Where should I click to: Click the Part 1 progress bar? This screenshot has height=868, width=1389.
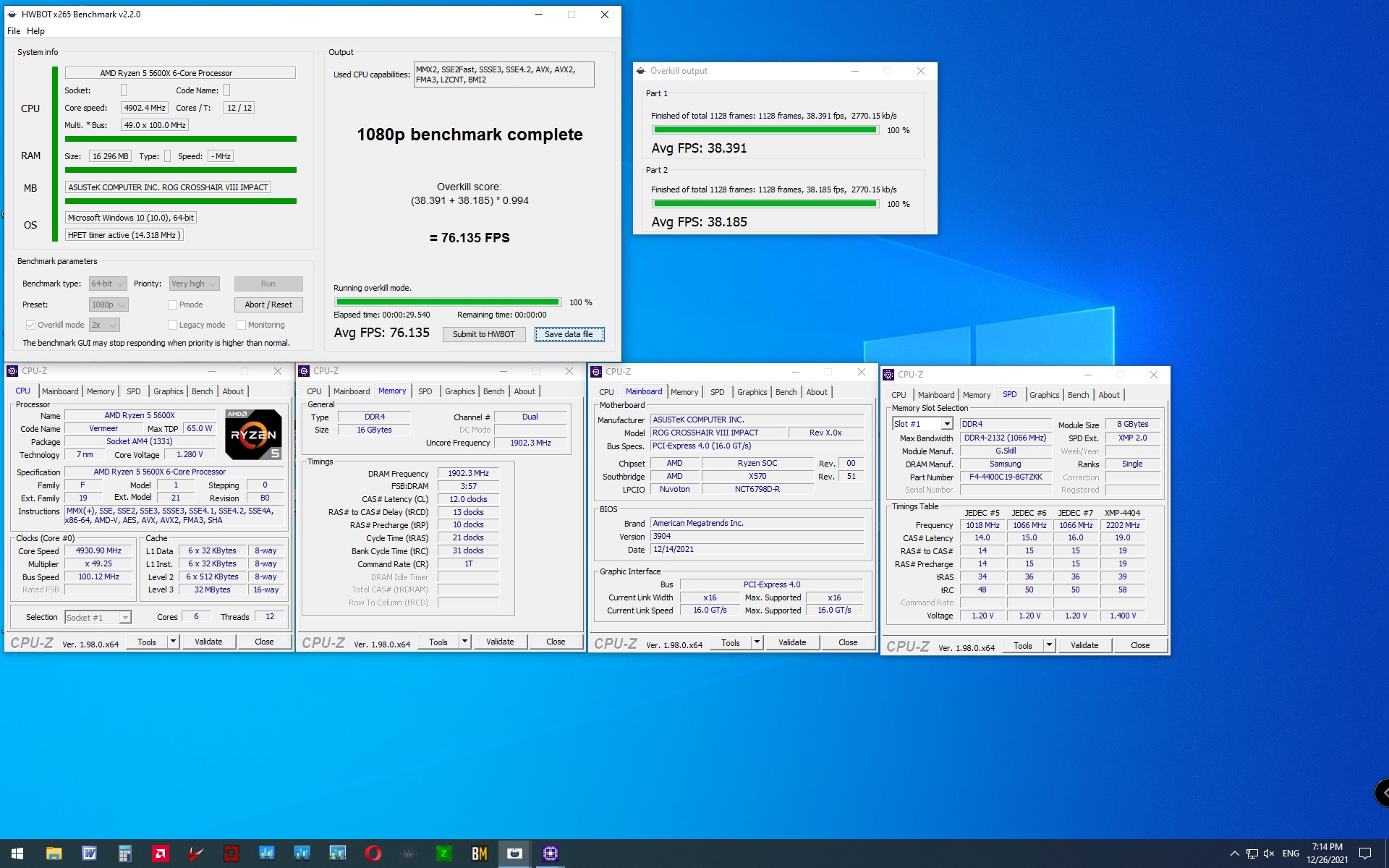tap(765, 130)
